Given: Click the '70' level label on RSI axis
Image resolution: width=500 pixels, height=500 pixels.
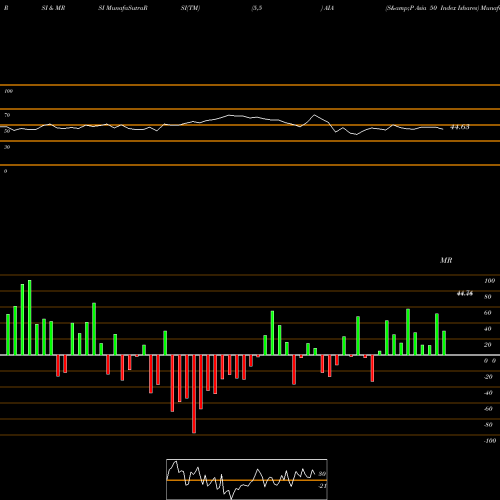Looking at the screenshot, I should (7, 115).
